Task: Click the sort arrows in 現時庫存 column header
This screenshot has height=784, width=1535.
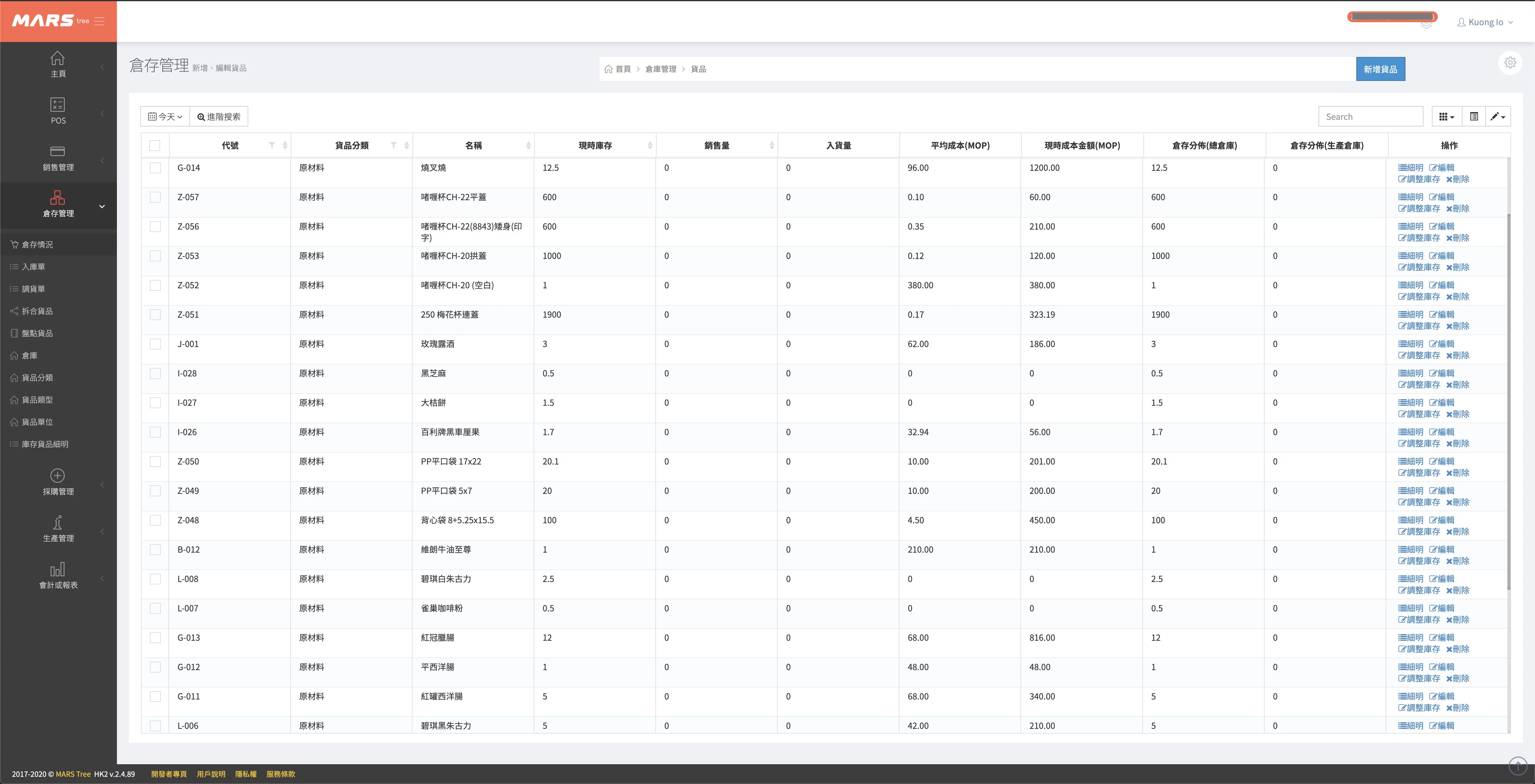Action: coord(650,145)
